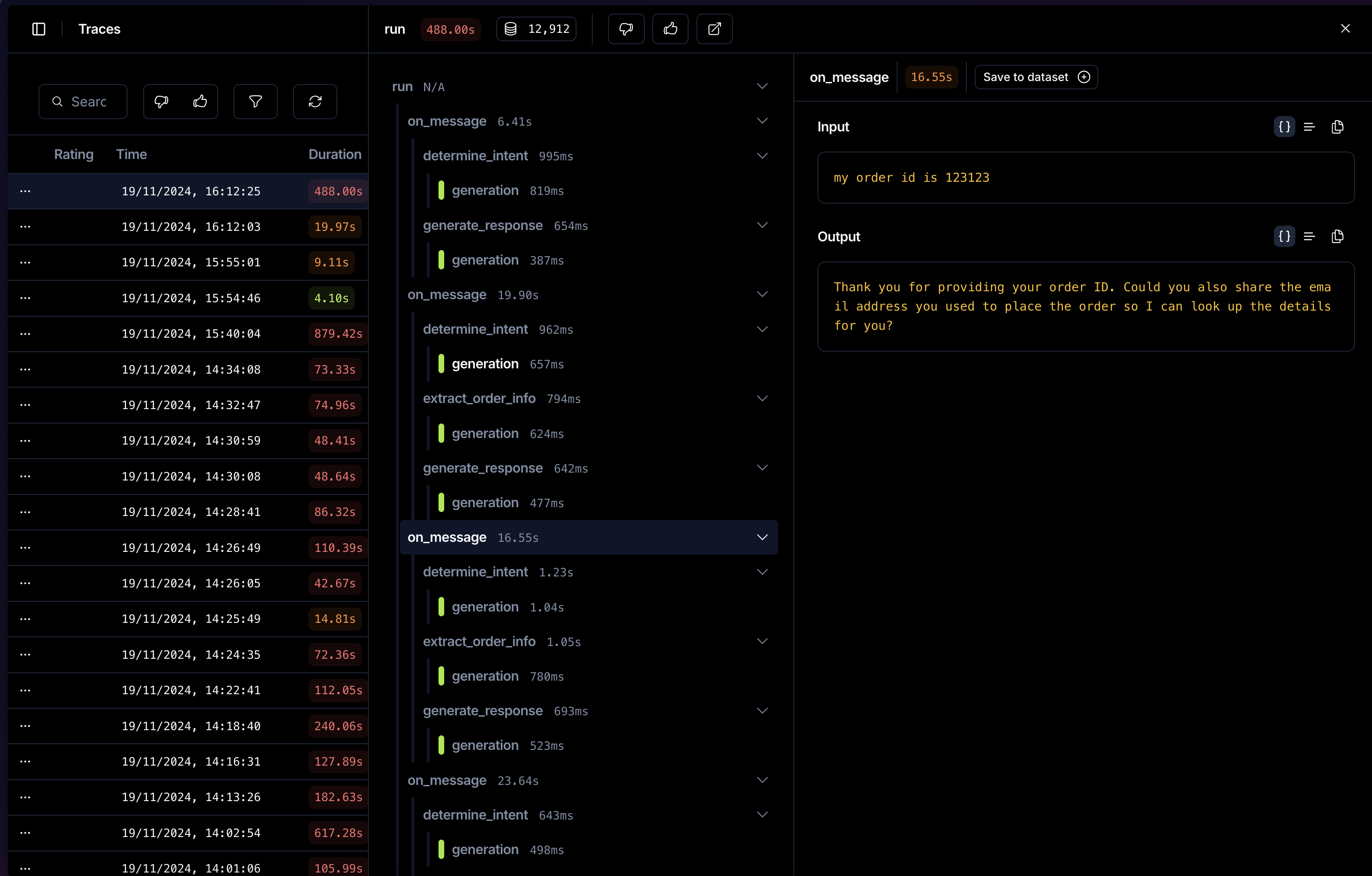
Task: Copy the Output content
Action: point(1337,237)
